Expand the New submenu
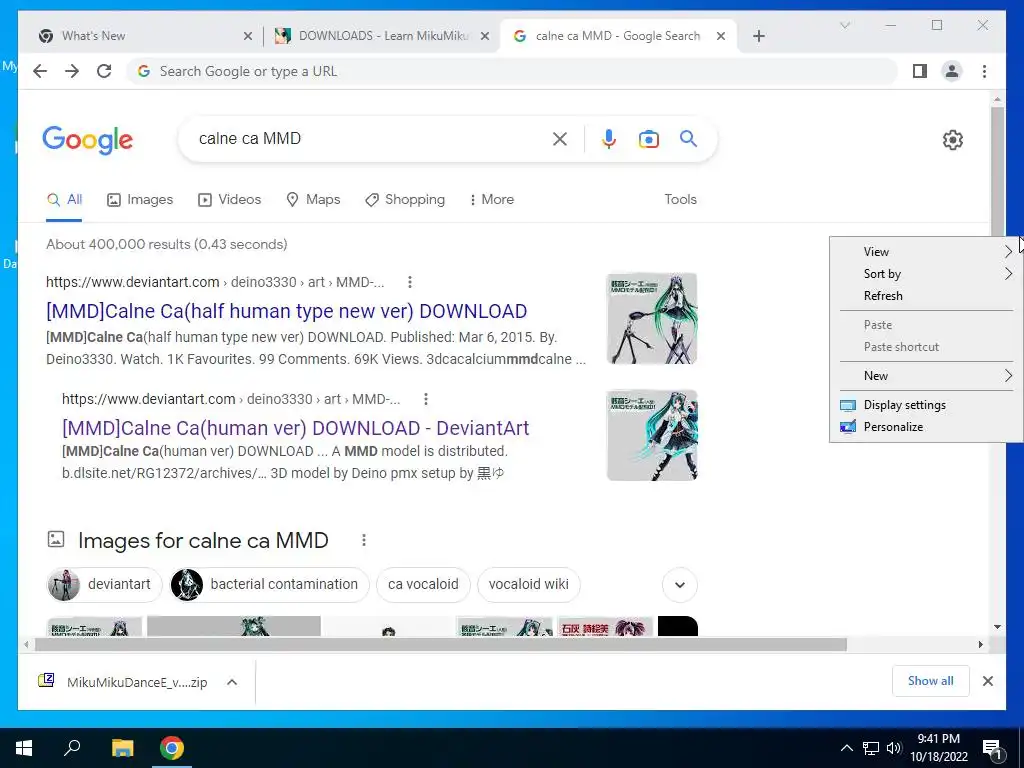Screen dimensions: 1024x768 click(926, 376)
